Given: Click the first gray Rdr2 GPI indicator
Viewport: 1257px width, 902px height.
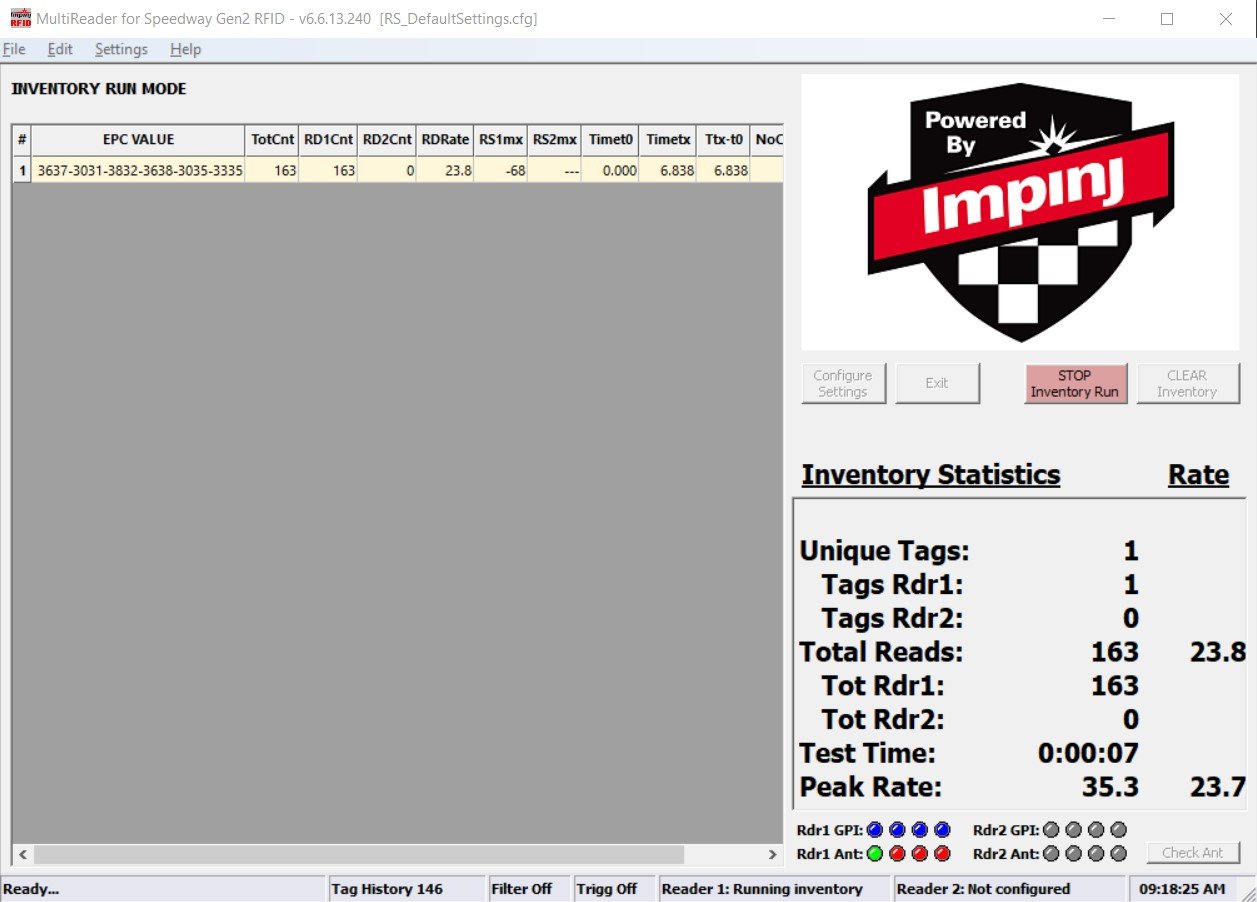Looking at the screenshot, I should point(1051,830).
